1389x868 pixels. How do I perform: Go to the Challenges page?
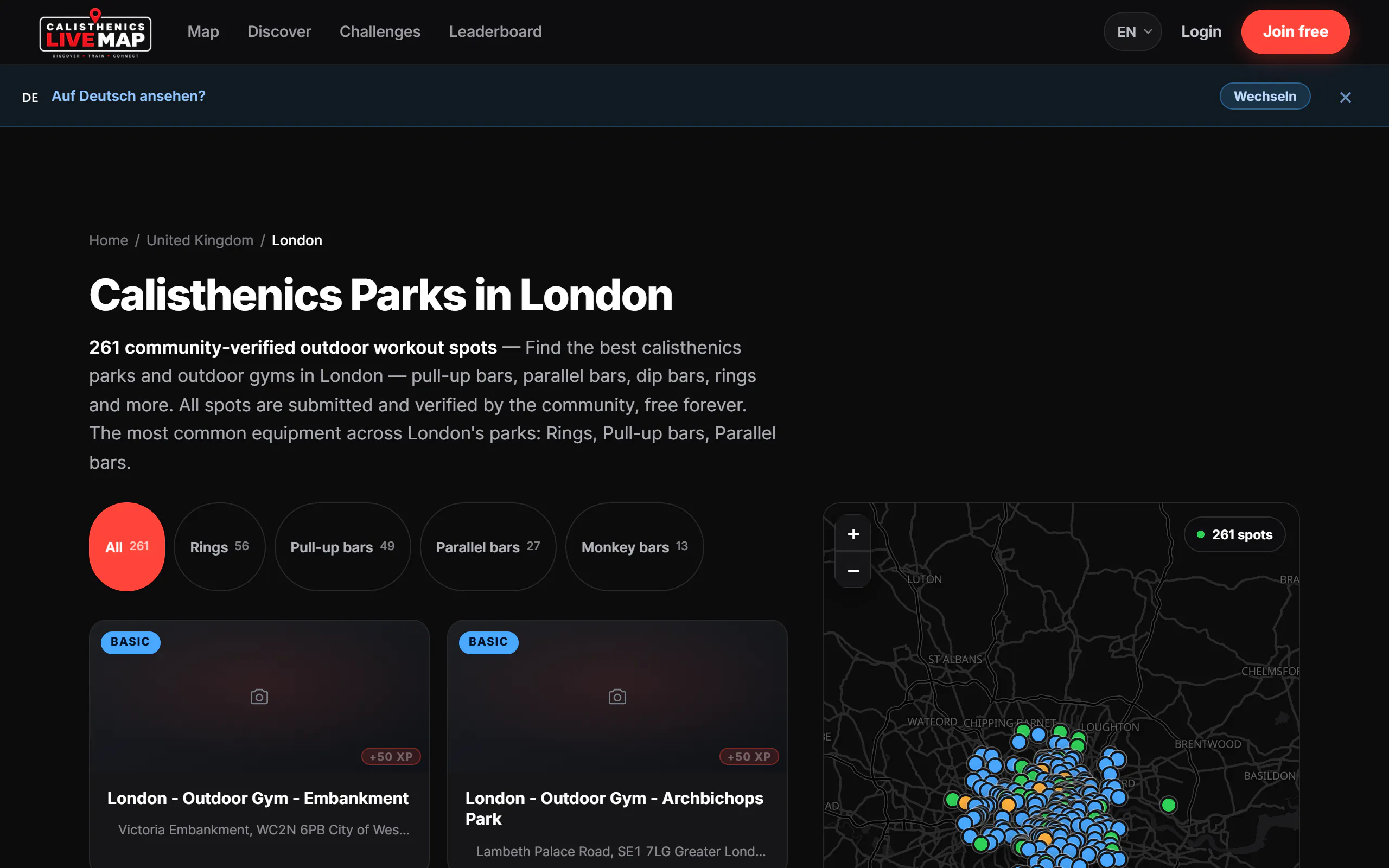coord(380,31)
